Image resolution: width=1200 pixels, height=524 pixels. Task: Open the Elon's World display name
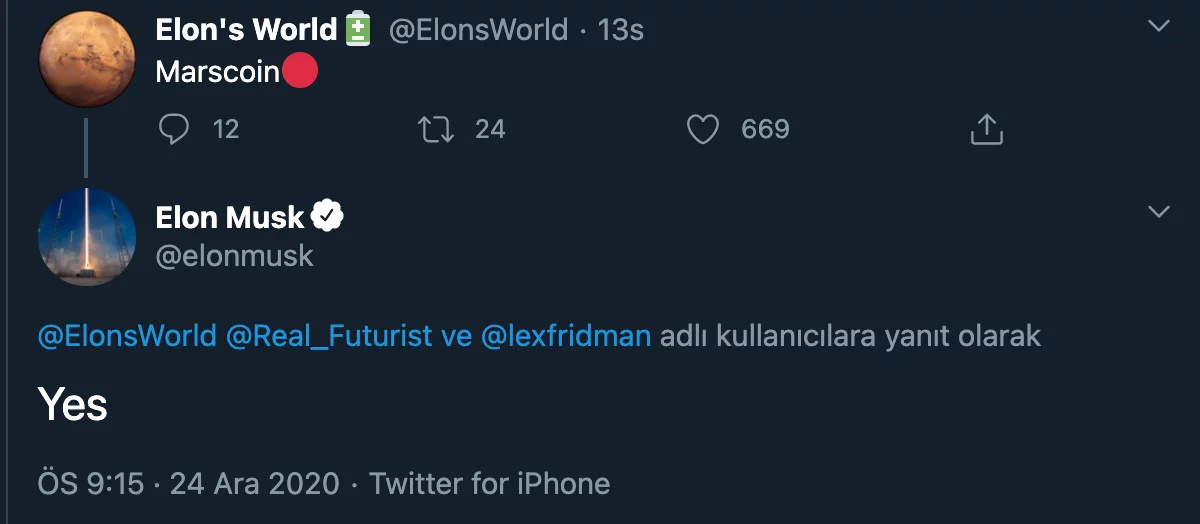(x=246, y=30)
